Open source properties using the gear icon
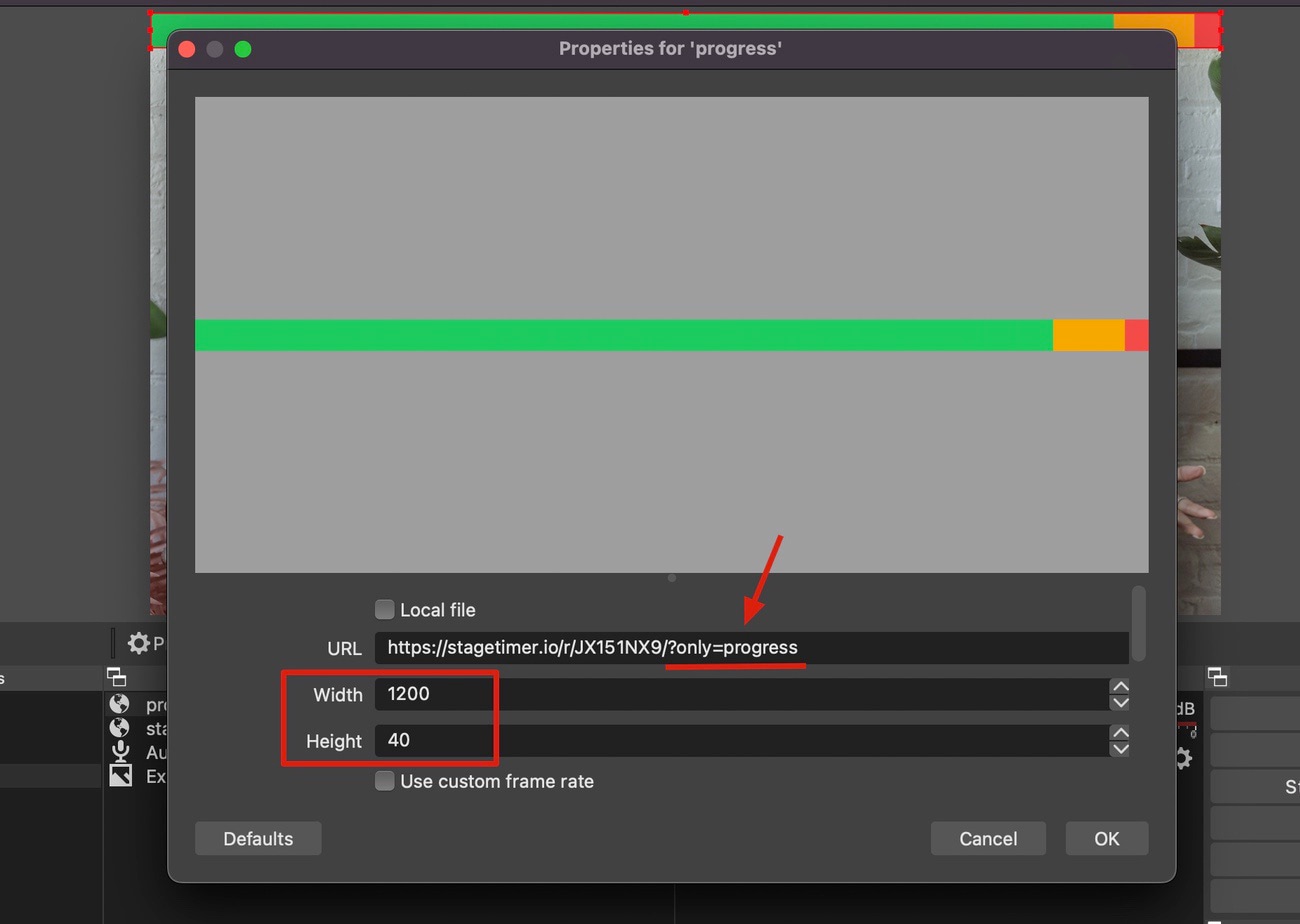 coord(139,643)
